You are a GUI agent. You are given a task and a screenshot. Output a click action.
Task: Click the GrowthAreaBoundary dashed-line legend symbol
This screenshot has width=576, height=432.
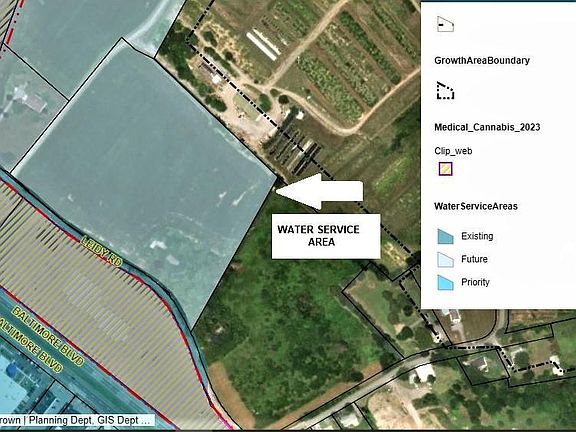coord(445,90)
